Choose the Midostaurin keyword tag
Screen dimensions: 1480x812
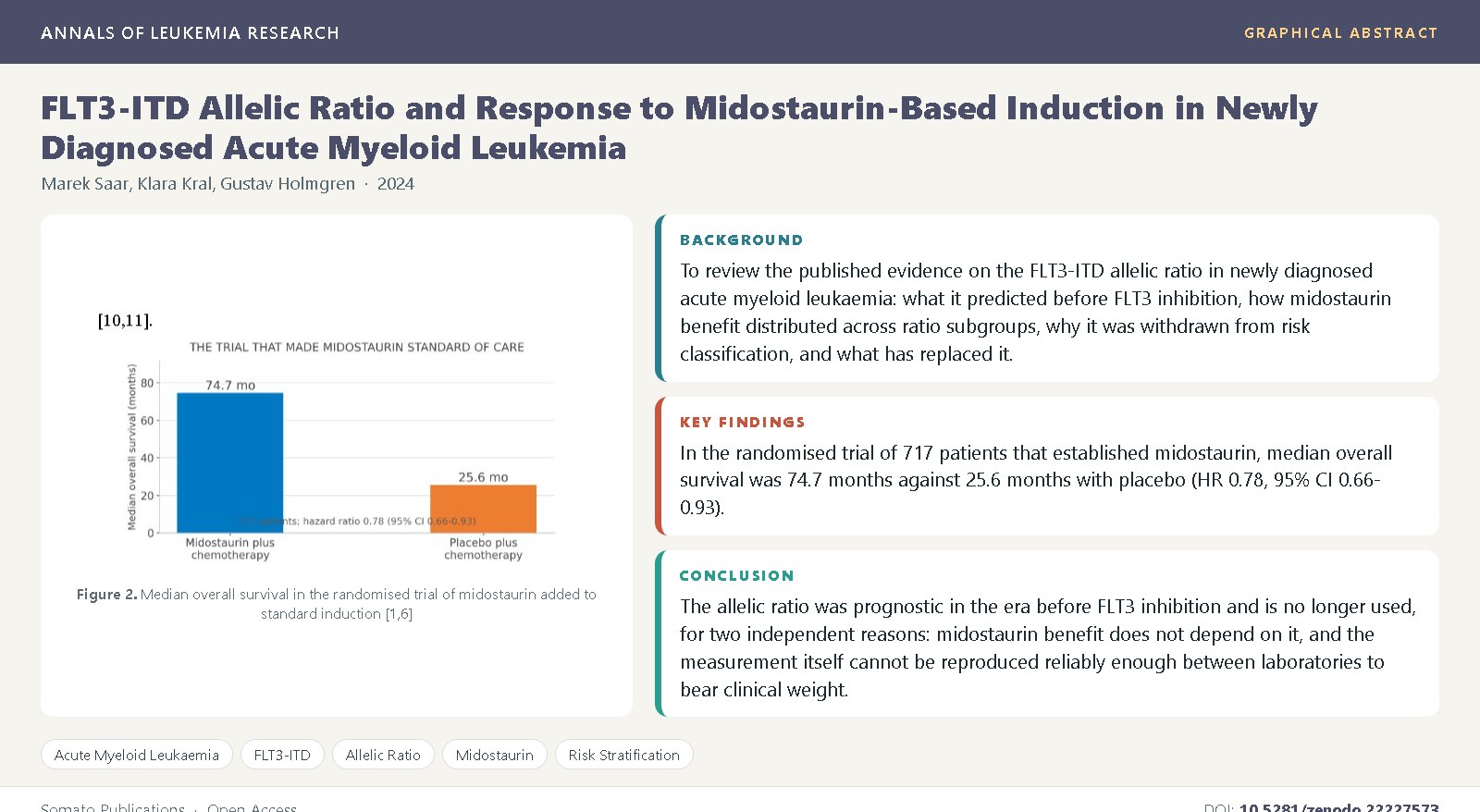[x=495, y=755]
